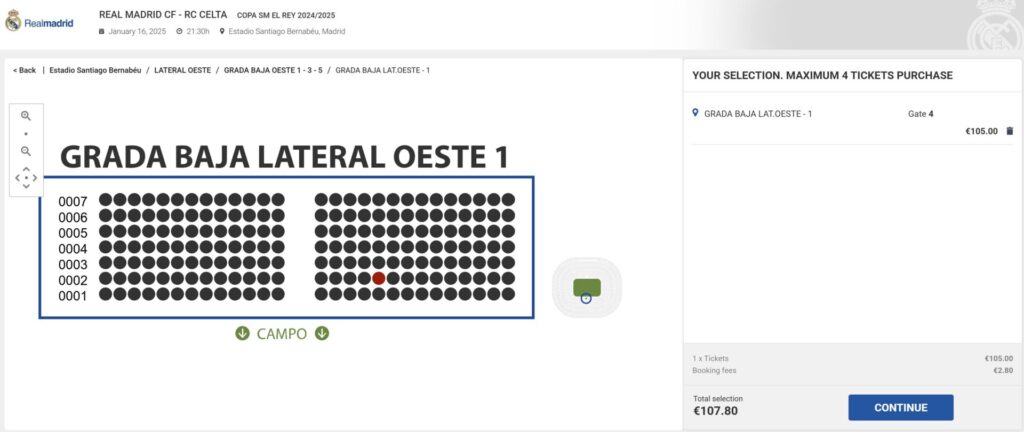
Task: Click the Real Madrid logo
Action: tap(39, 23)
